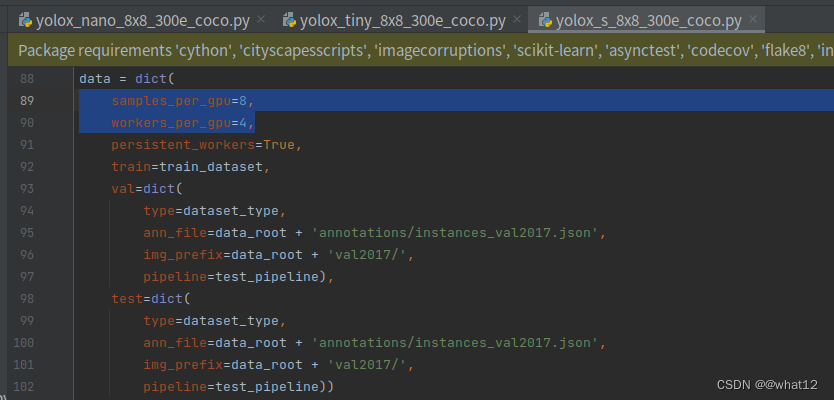Click img_prefix text on line 101
The image size is (834, 400).
279,365
